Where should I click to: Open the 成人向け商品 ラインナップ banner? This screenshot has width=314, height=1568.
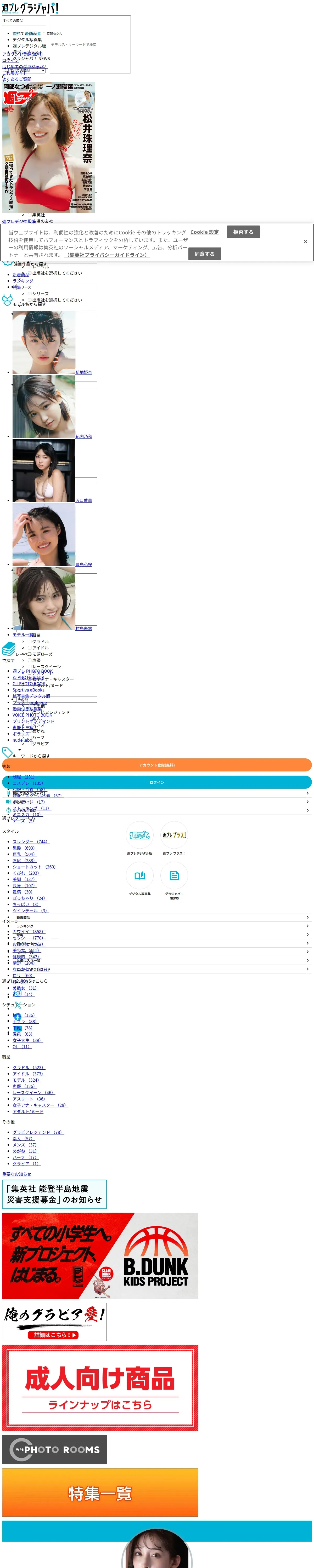100,1388
